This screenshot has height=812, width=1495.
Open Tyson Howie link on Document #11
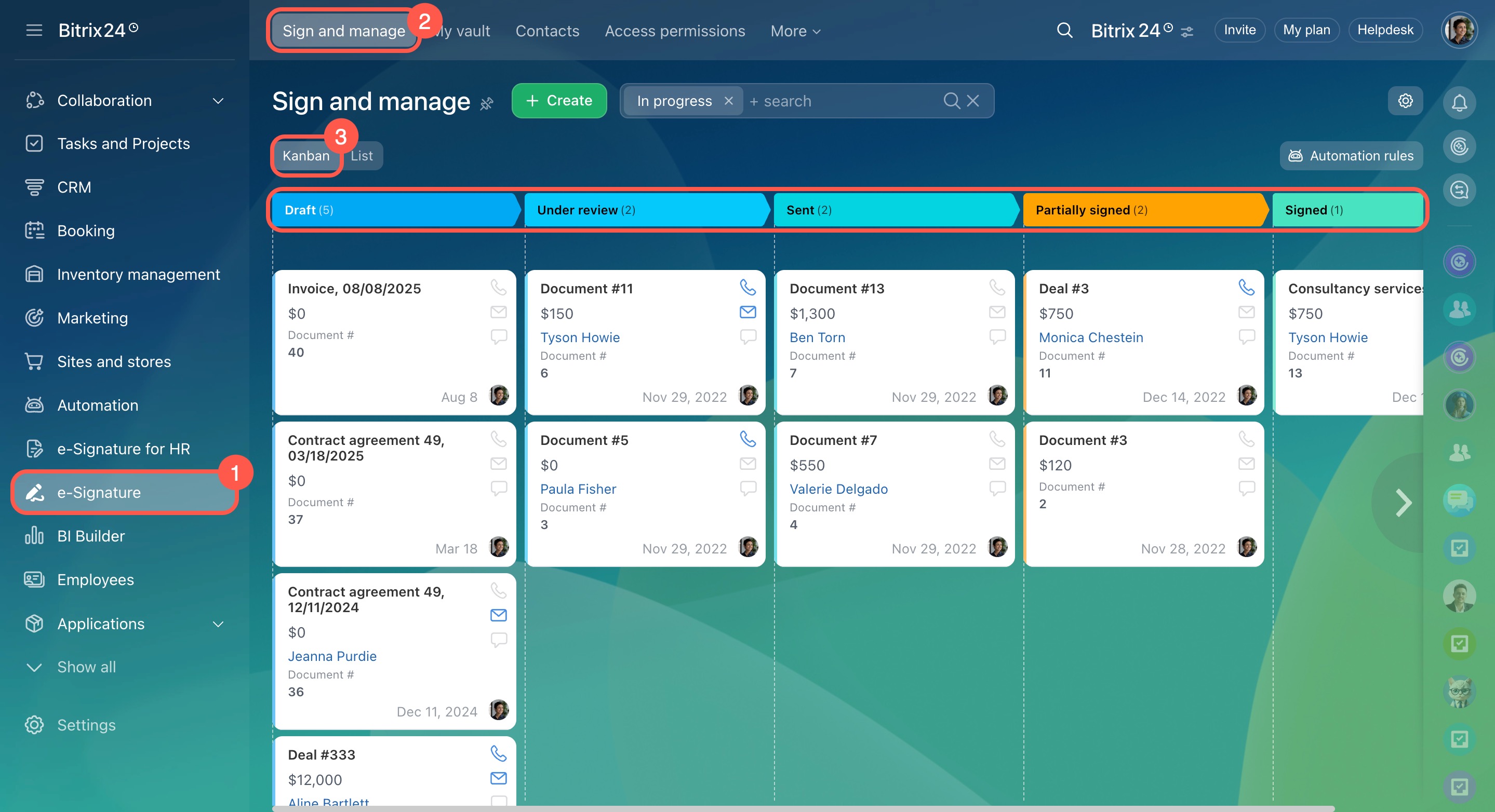[x=580, y=337]
